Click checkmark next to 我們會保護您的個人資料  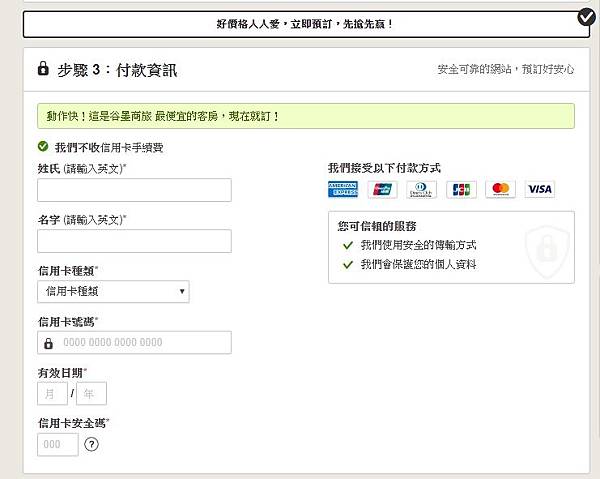(347, 264)
